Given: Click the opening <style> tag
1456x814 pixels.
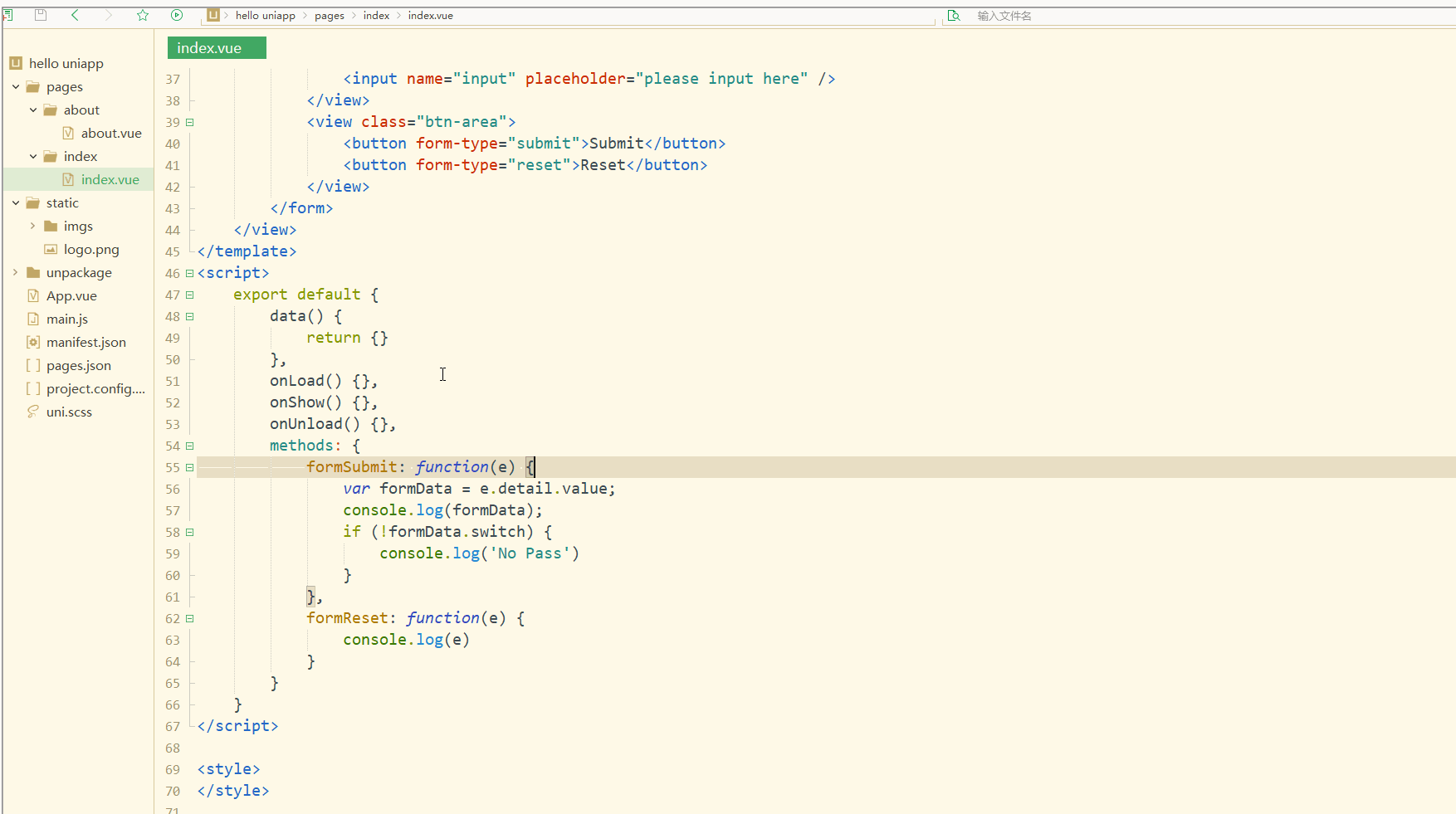Looking at the screenshot, I should point(228,769).
